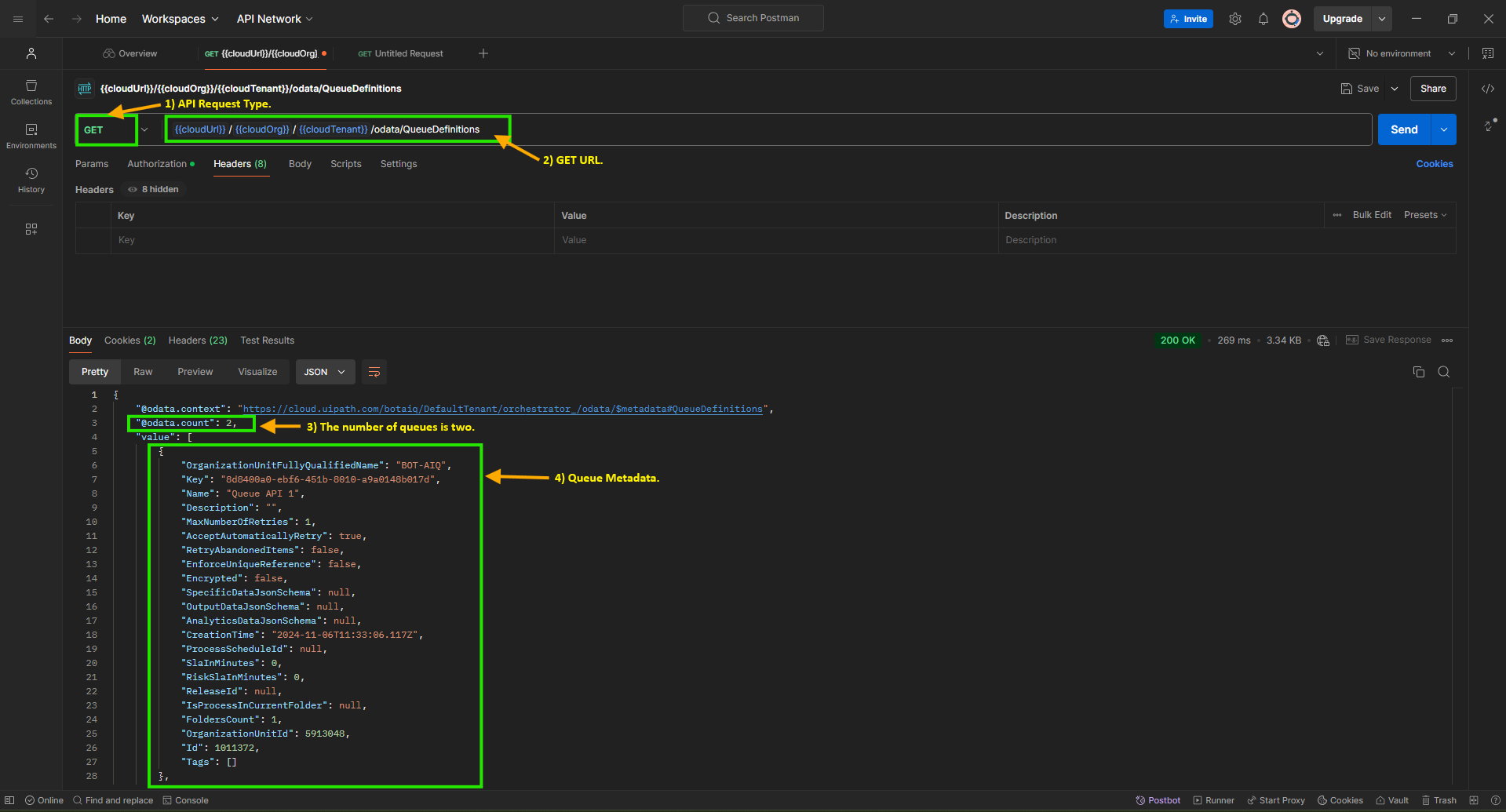Open the Postbot assistant
1506x812 pixels.
[1158, 800]
